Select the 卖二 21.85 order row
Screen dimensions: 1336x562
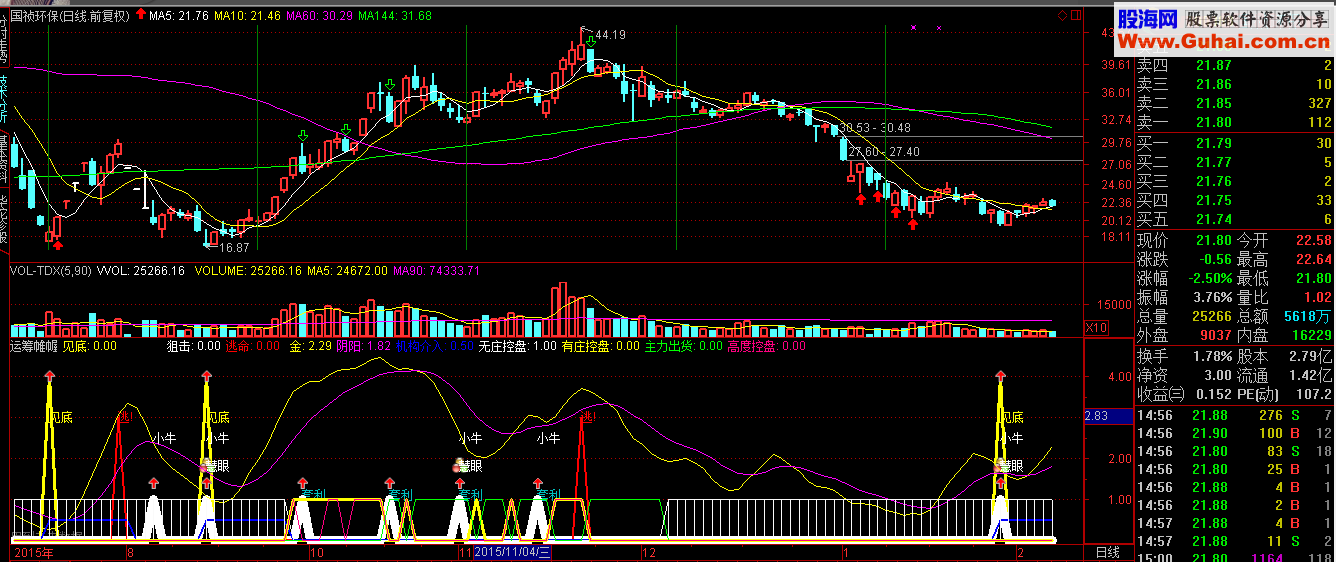tap(1236, 103)
